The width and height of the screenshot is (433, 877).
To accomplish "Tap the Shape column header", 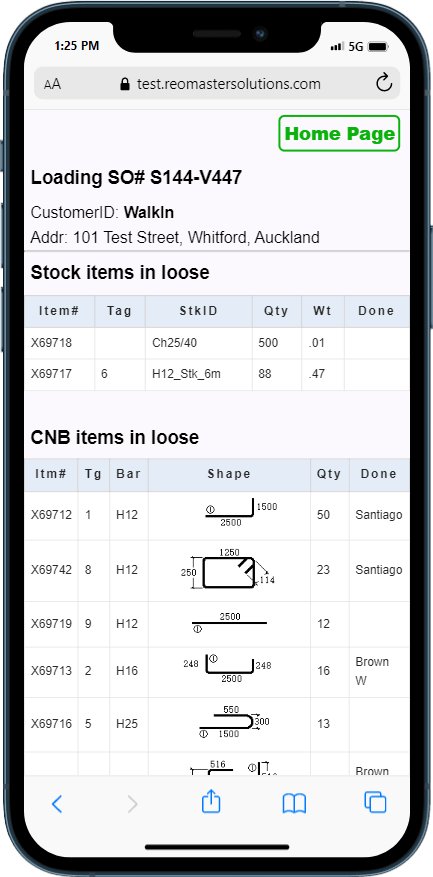I will tap(229, 474).
